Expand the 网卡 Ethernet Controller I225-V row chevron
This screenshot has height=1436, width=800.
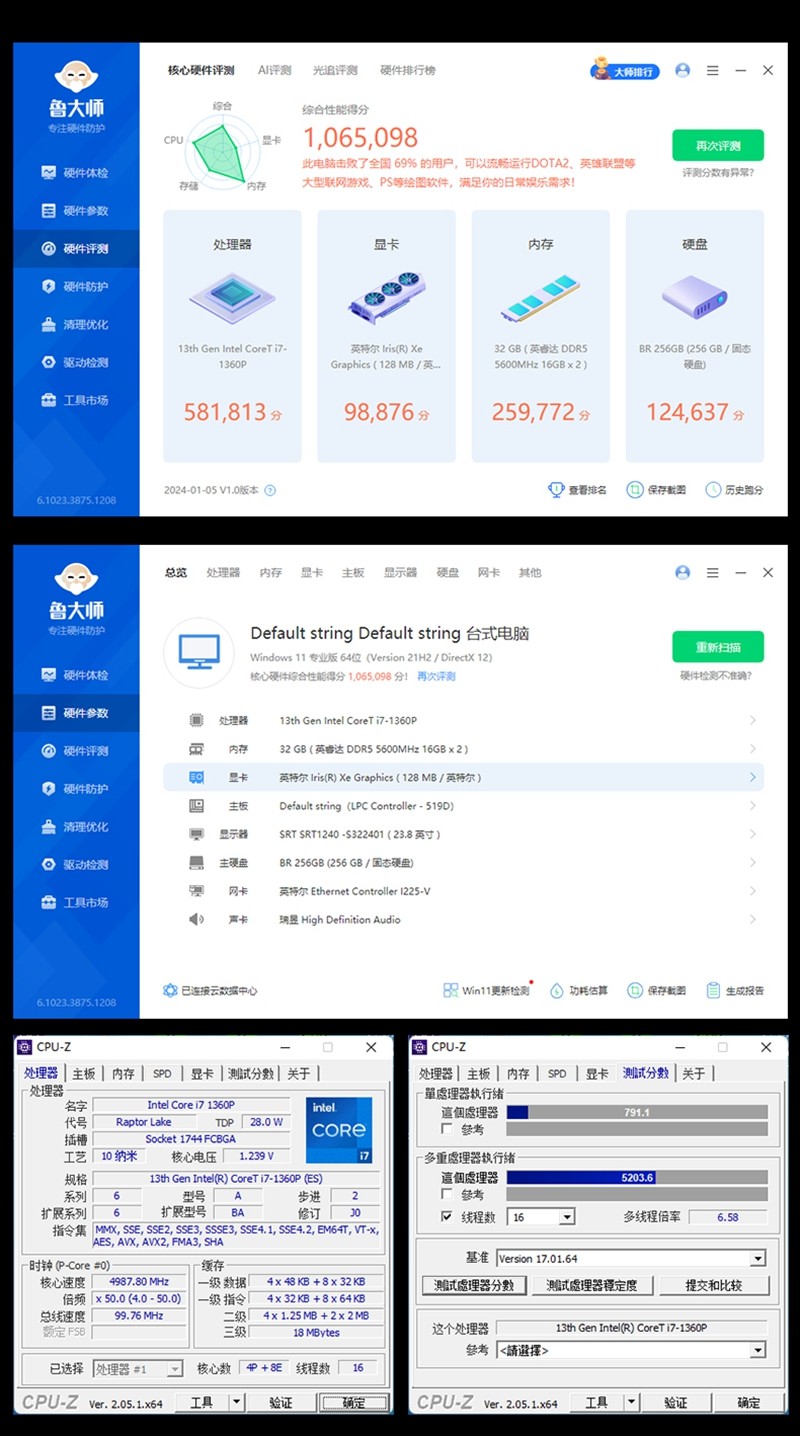753,891
